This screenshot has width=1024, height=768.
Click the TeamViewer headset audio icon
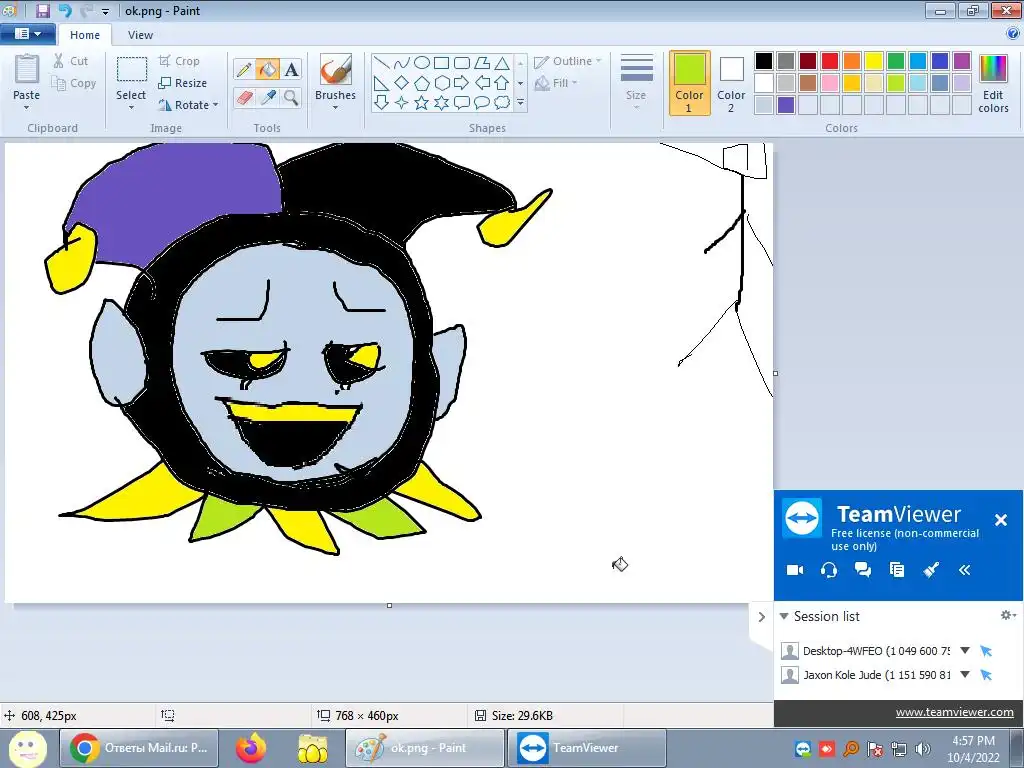tap(829, 570)
